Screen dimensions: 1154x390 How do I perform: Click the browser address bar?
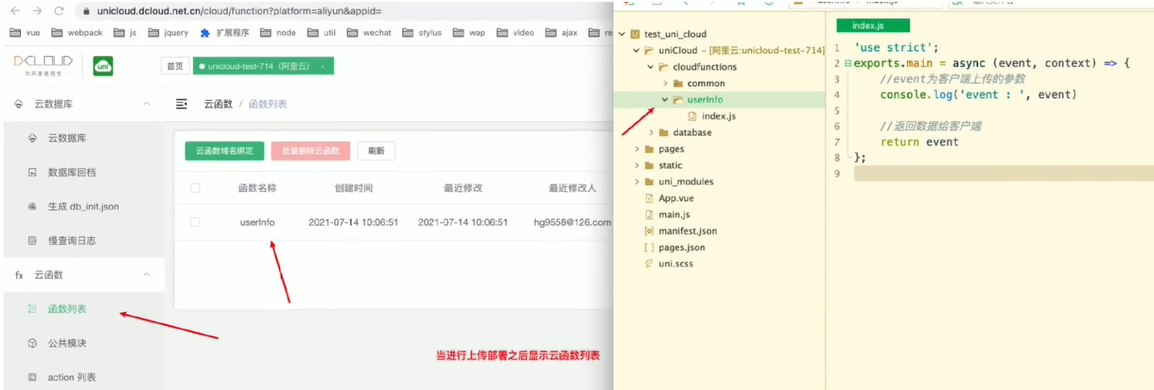pos(342,11)
